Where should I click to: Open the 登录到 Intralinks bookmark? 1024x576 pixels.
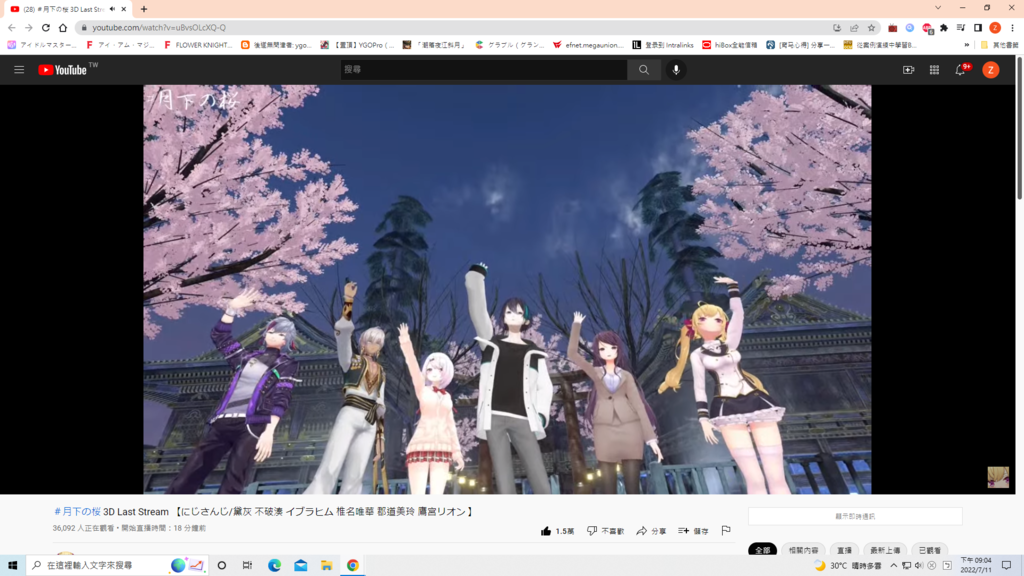pyautogui.click(x=663, y=45)
